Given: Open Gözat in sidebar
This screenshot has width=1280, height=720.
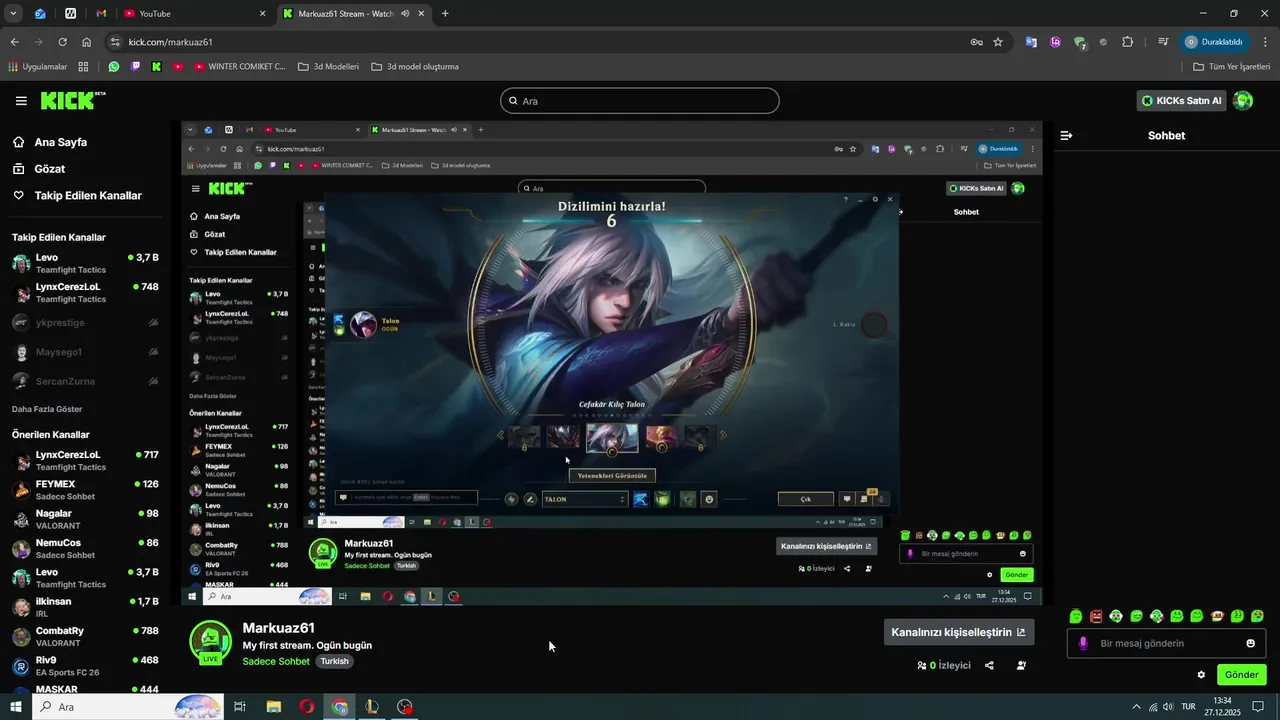Looking at the screenshot, I should [50, 169].
